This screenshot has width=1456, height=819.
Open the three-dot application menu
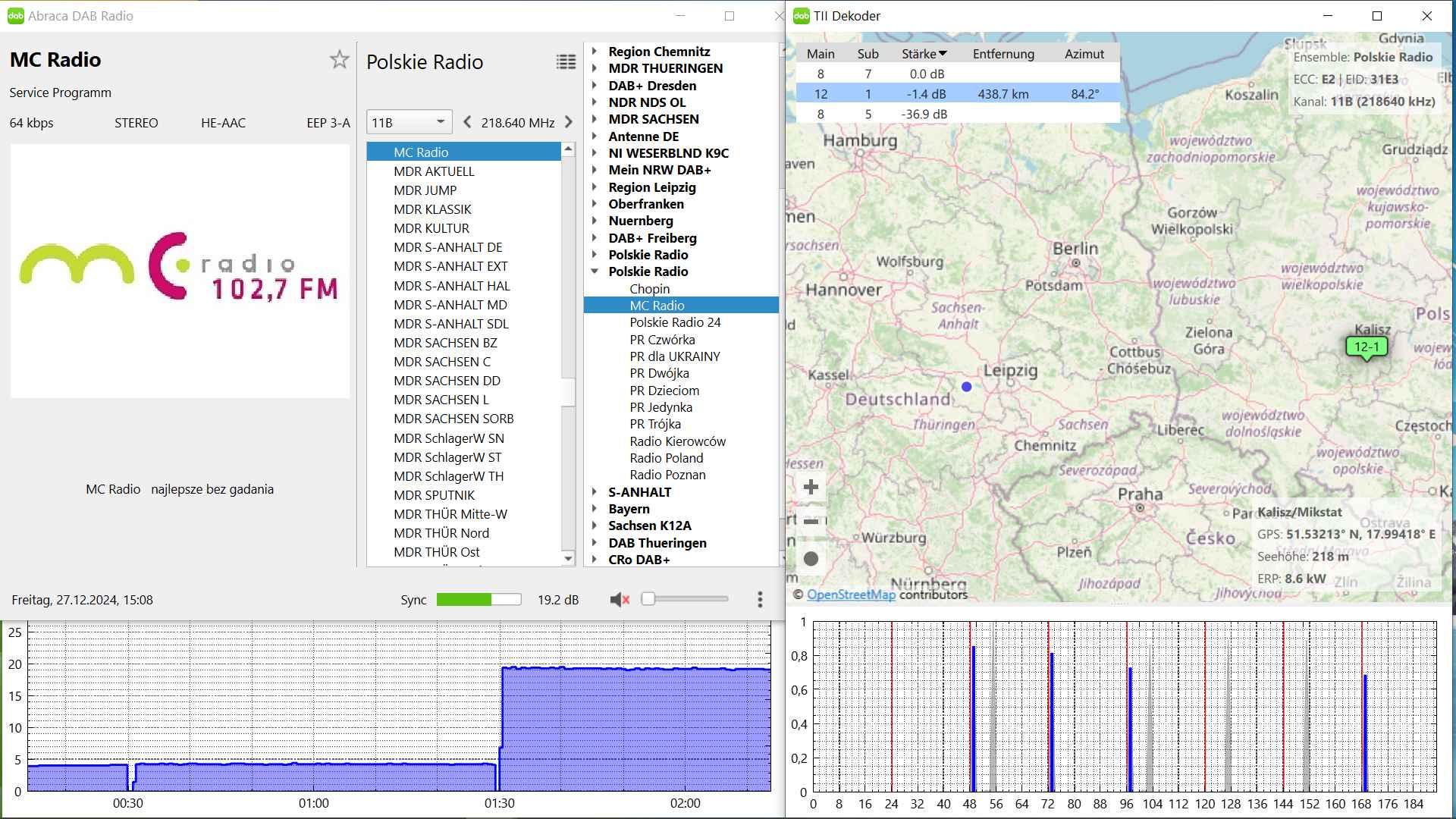click(760, 600)
